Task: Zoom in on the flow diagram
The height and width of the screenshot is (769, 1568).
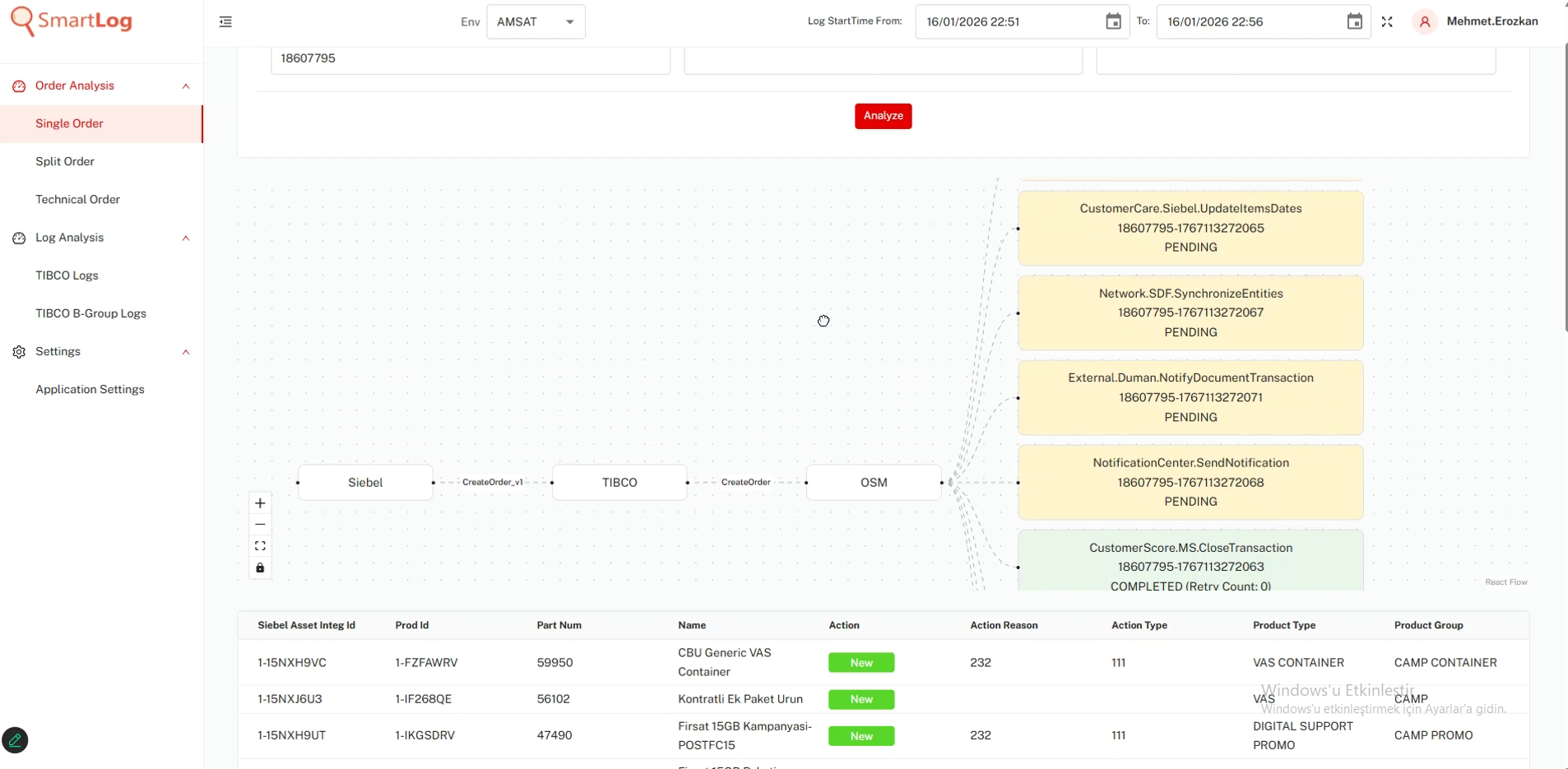Action: point(260,503)
